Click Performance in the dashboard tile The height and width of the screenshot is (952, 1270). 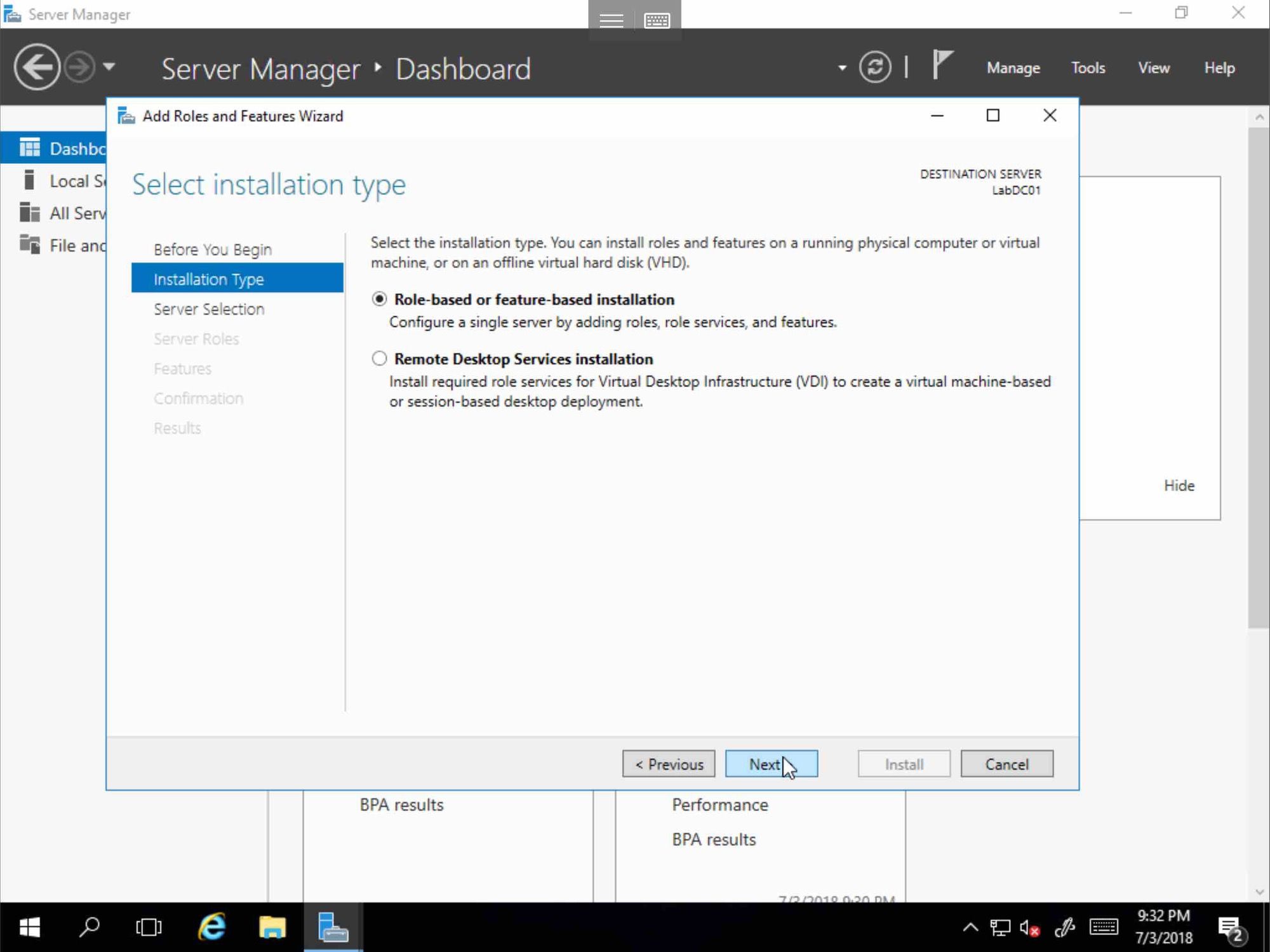click(x=720, y=805)
